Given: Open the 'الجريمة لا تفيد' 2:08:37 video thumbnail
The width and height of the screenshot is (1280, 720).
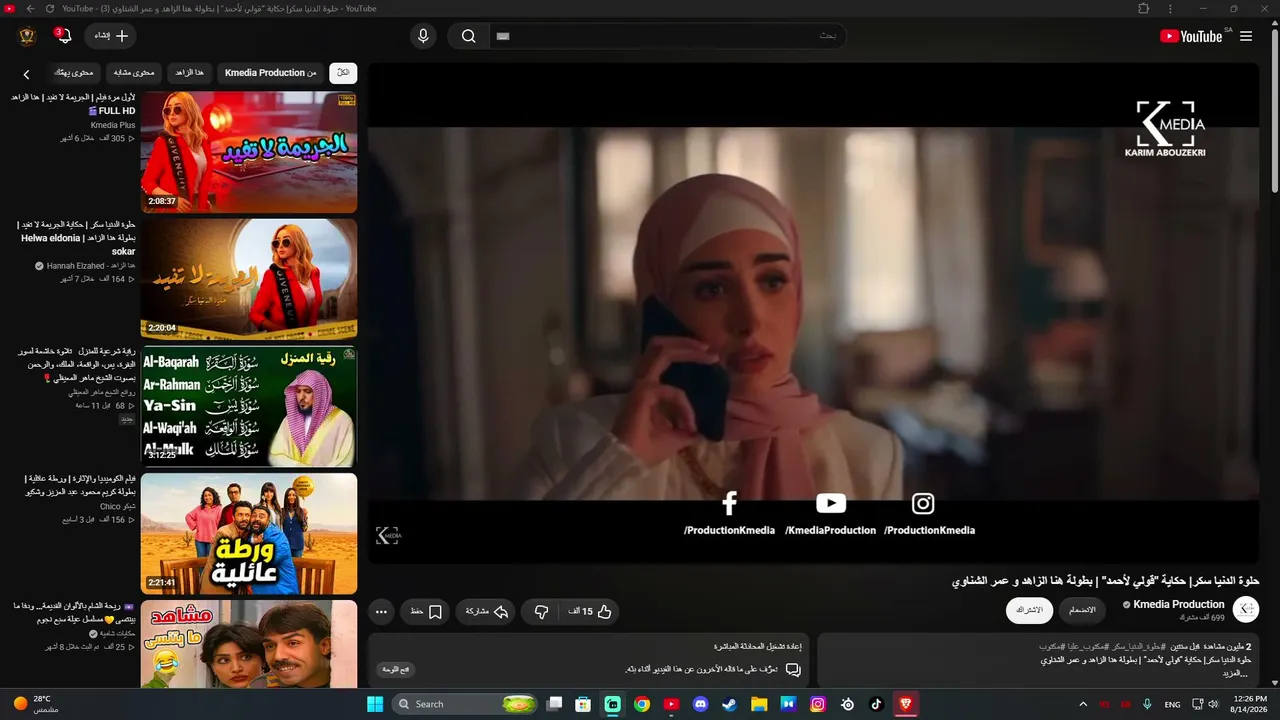Looking at the screenshot, I should coord(249,152).
